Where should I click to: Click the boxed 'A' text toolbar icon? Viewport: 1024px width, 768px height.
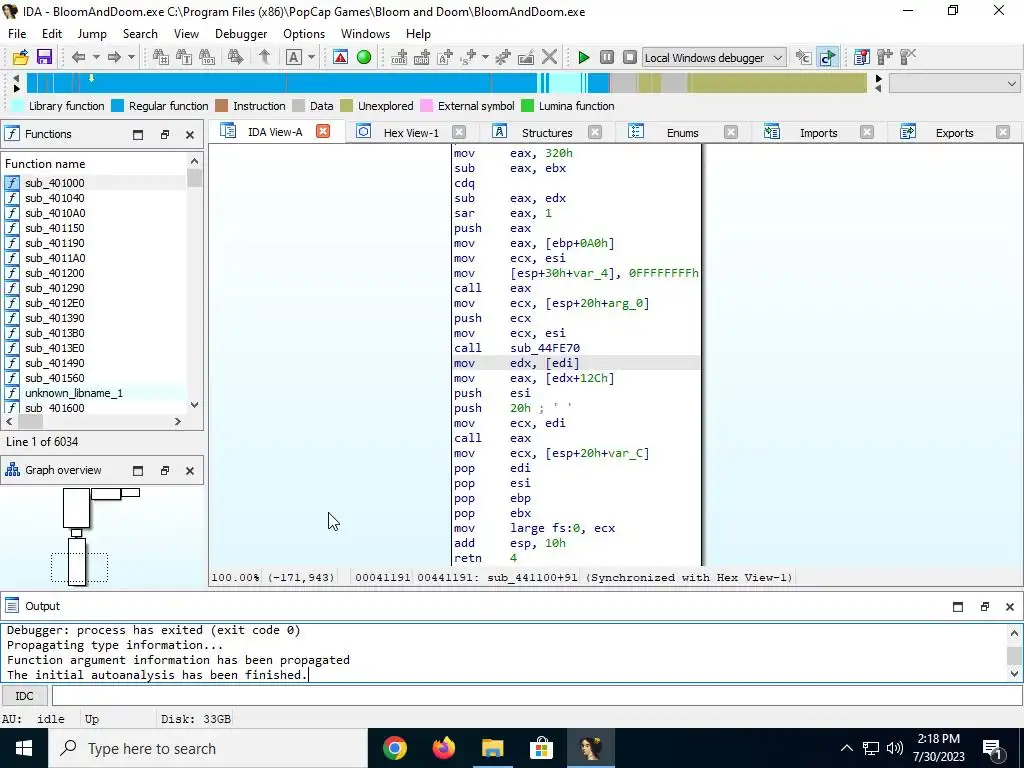pyautogui.click(x=294, y=57)
